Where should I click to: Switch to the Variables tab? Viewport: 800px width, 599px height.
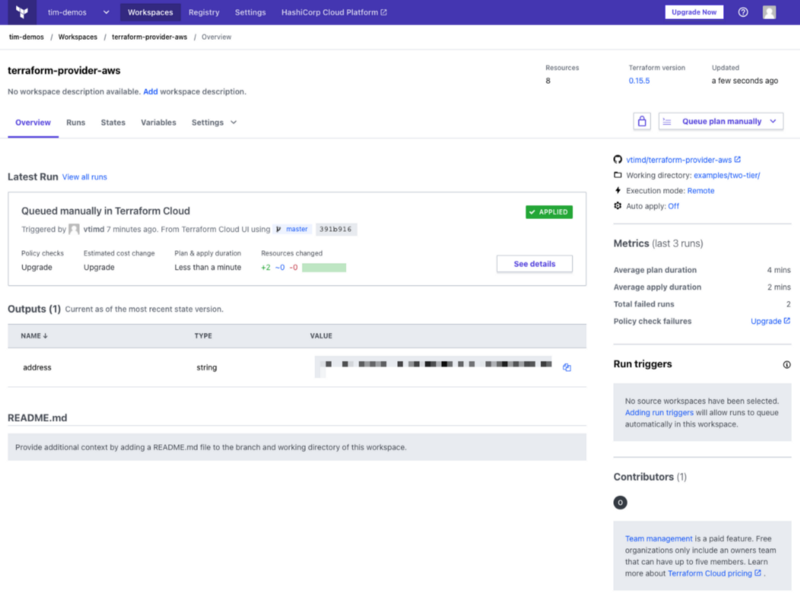click(x=158, y=122)
